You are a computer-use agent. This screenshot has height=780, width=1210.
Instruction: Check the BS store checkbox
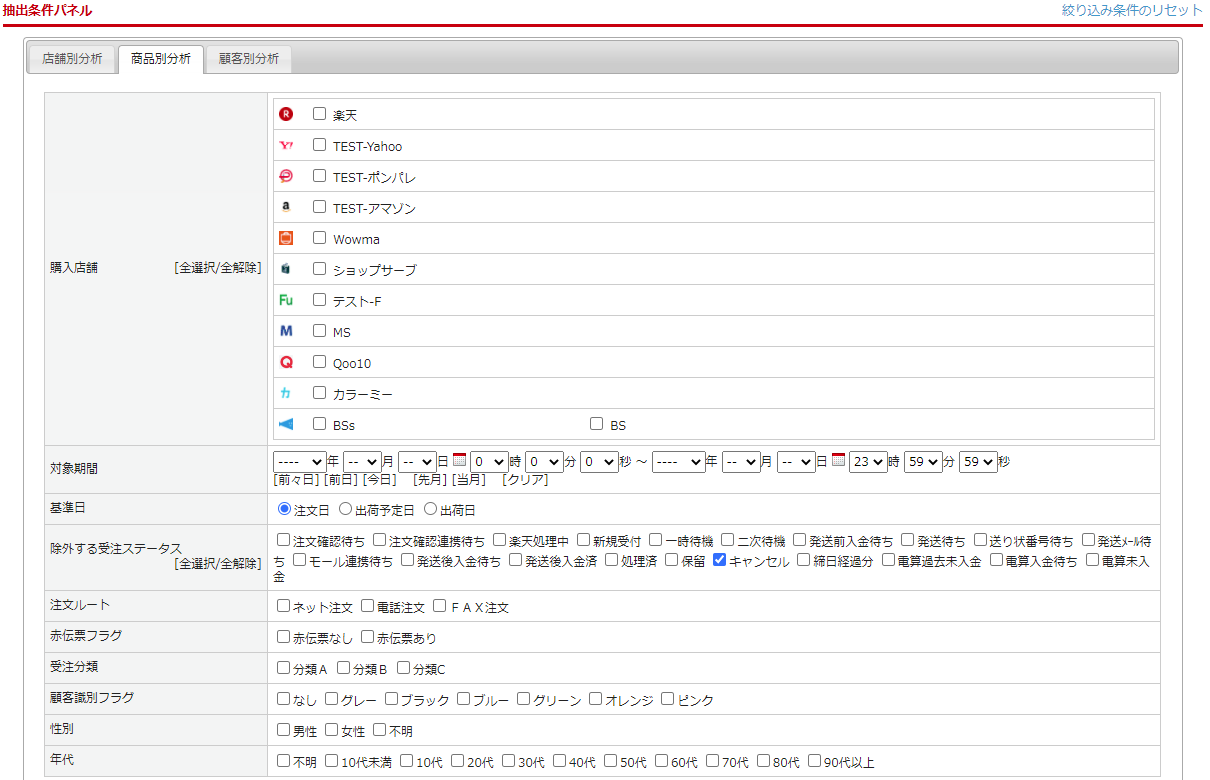coord(596,424)
